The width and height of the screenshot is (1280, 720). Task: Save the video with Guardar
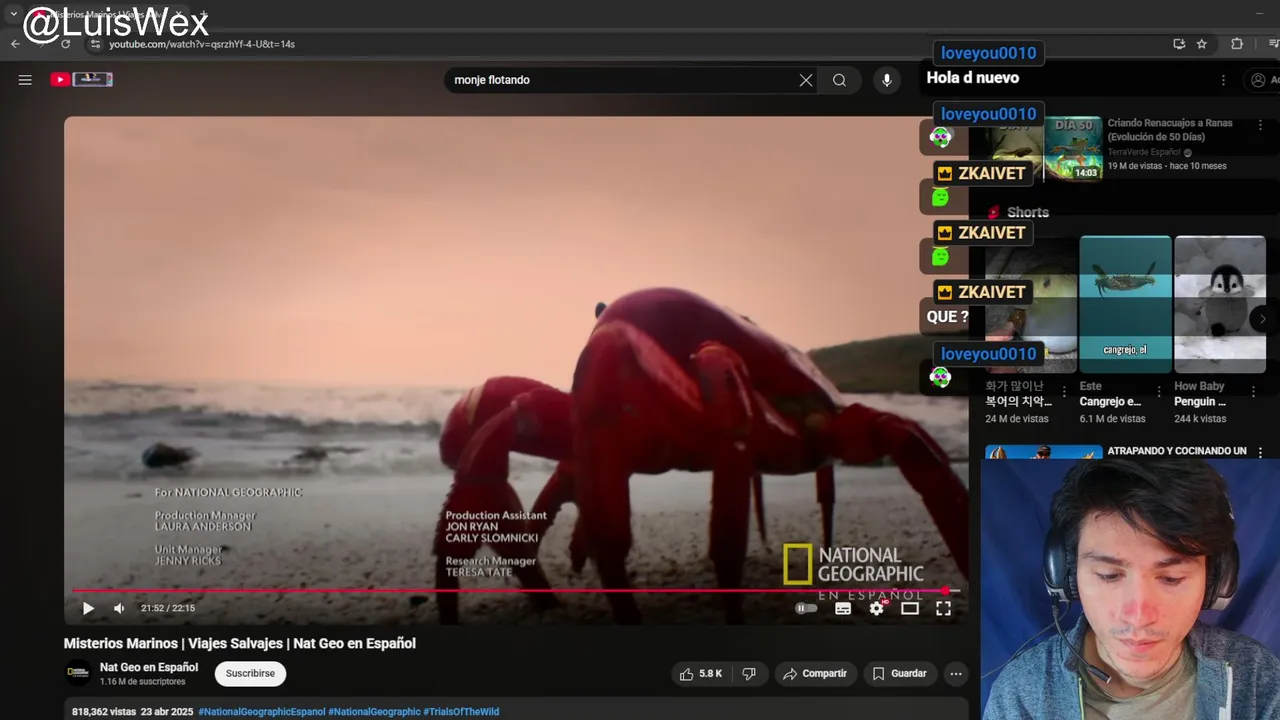click(899, 674)
